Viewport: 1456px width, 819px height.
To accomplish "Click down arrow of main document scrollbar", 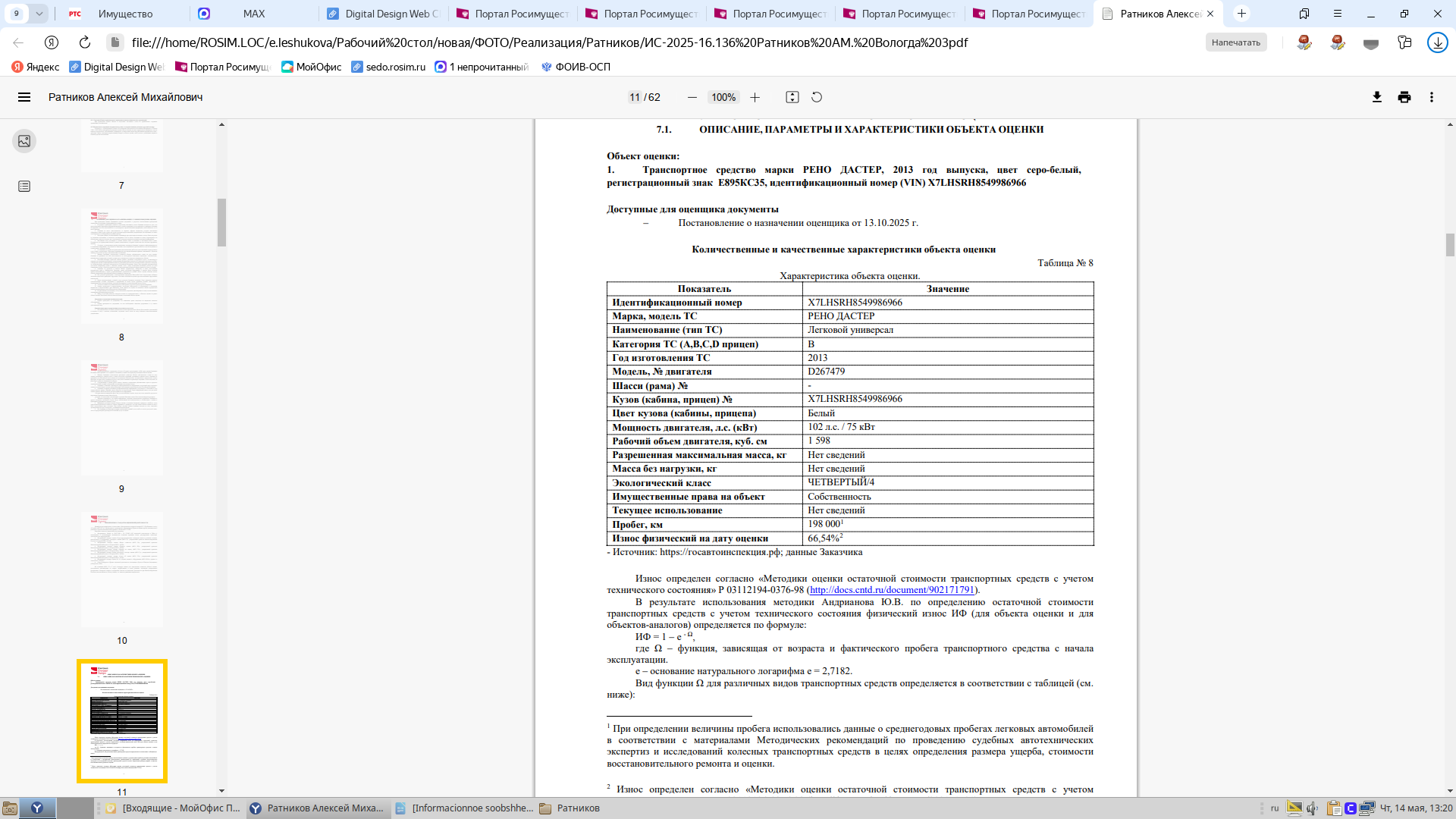I will click(1450, 791).
